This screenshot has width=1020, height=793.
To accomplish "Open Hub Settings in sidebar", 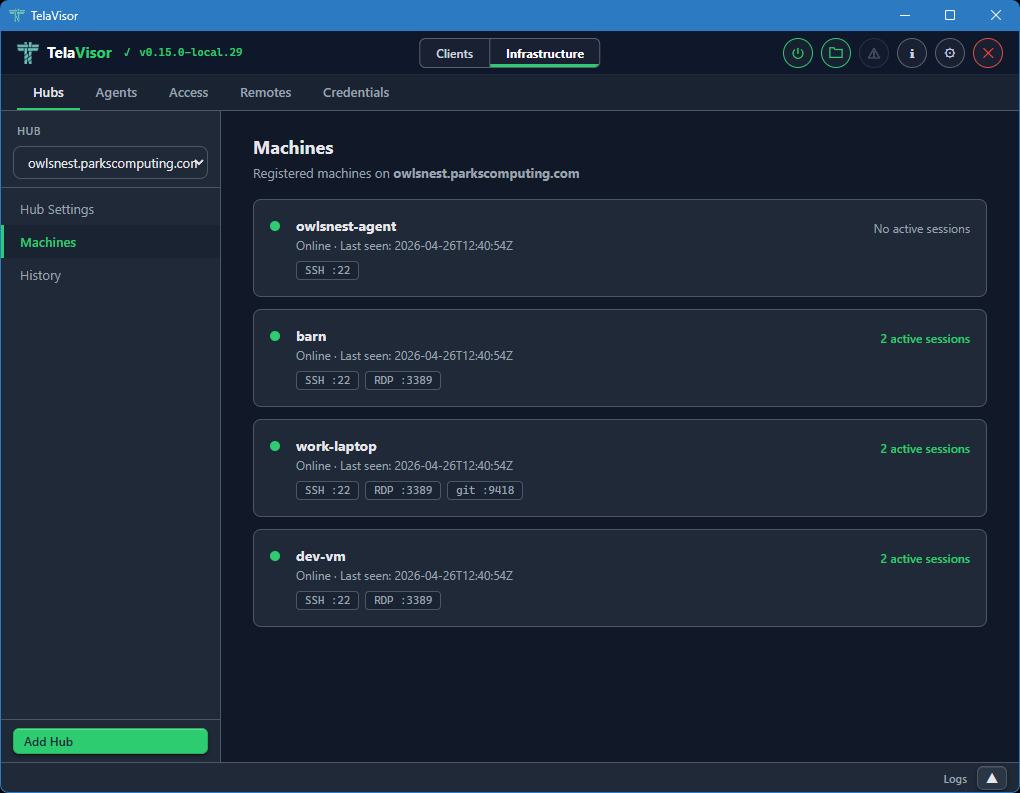I will click(x=111, y=209).
